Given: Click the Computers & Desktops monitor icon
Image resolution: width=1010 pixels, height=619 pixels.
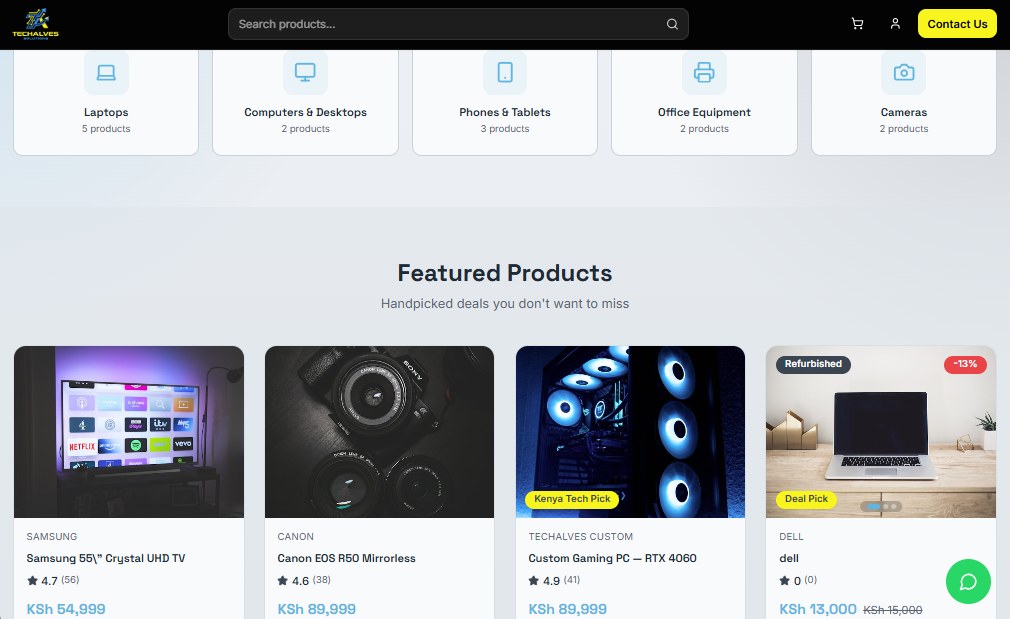Looking at the screenshot, I should [x=305, y=72].
